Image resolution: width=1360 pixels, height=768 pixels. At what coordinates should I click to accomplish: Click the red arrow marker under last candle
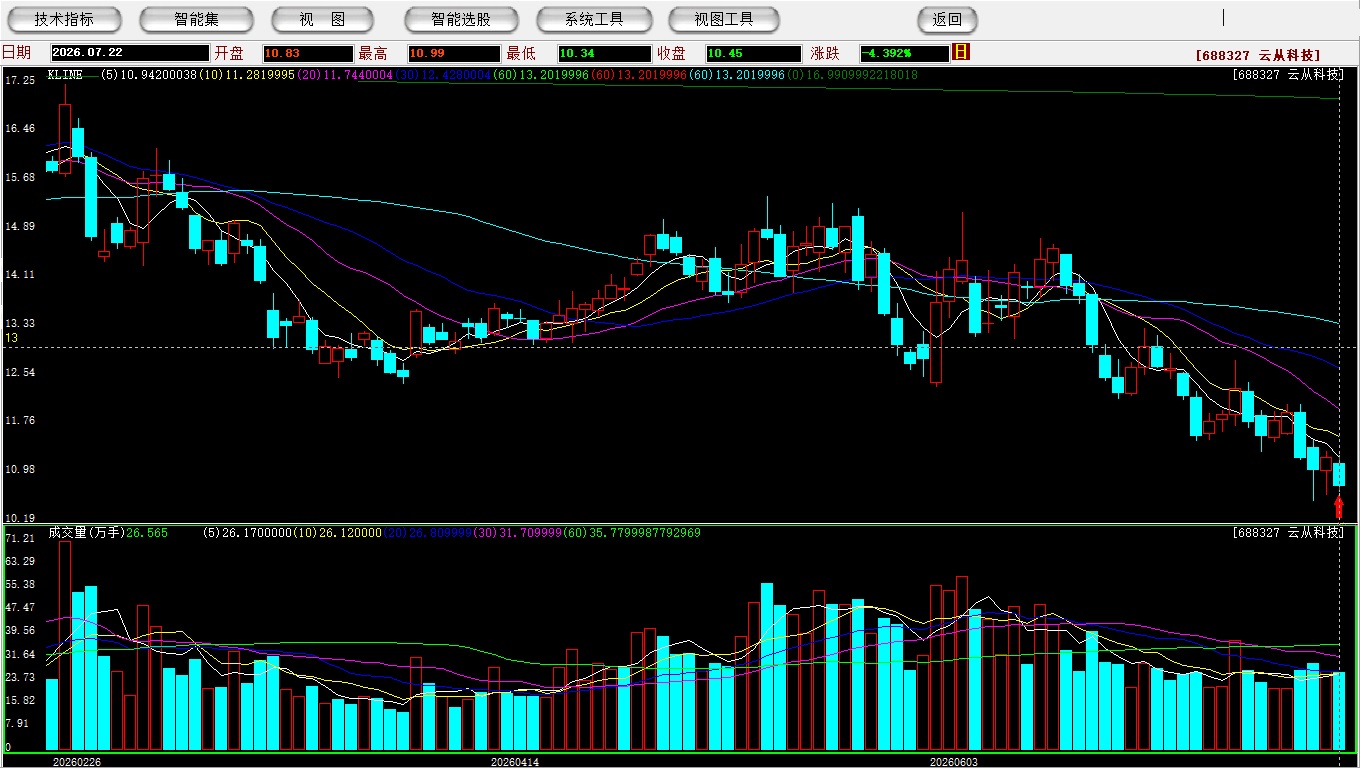click(1339, 507)
